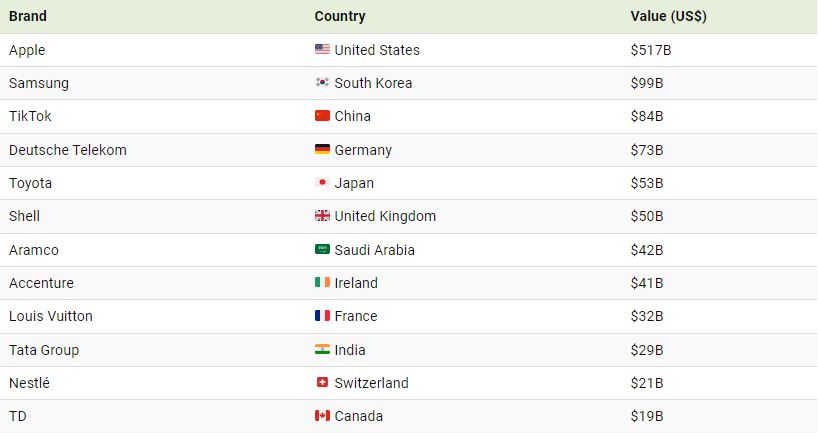The image size is (818, 439).
Task: Click the Switzerland flag icon
Action: coord(322,383)
